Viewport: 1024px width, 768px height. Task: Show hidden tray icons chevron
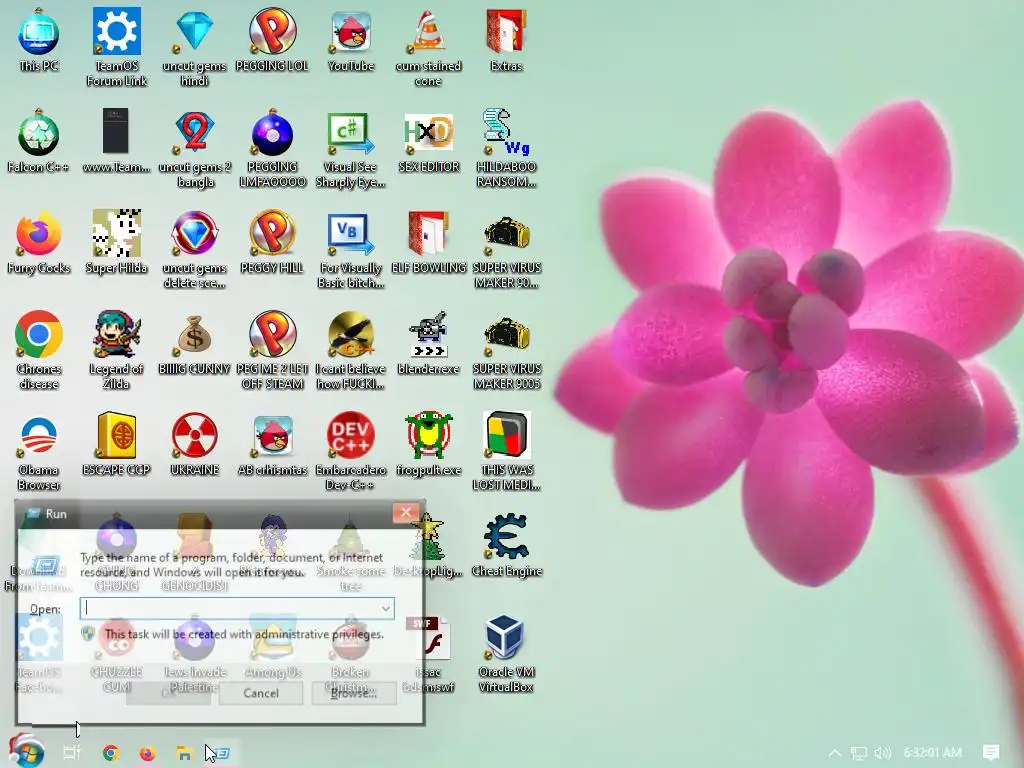click(x=835, y=753)
